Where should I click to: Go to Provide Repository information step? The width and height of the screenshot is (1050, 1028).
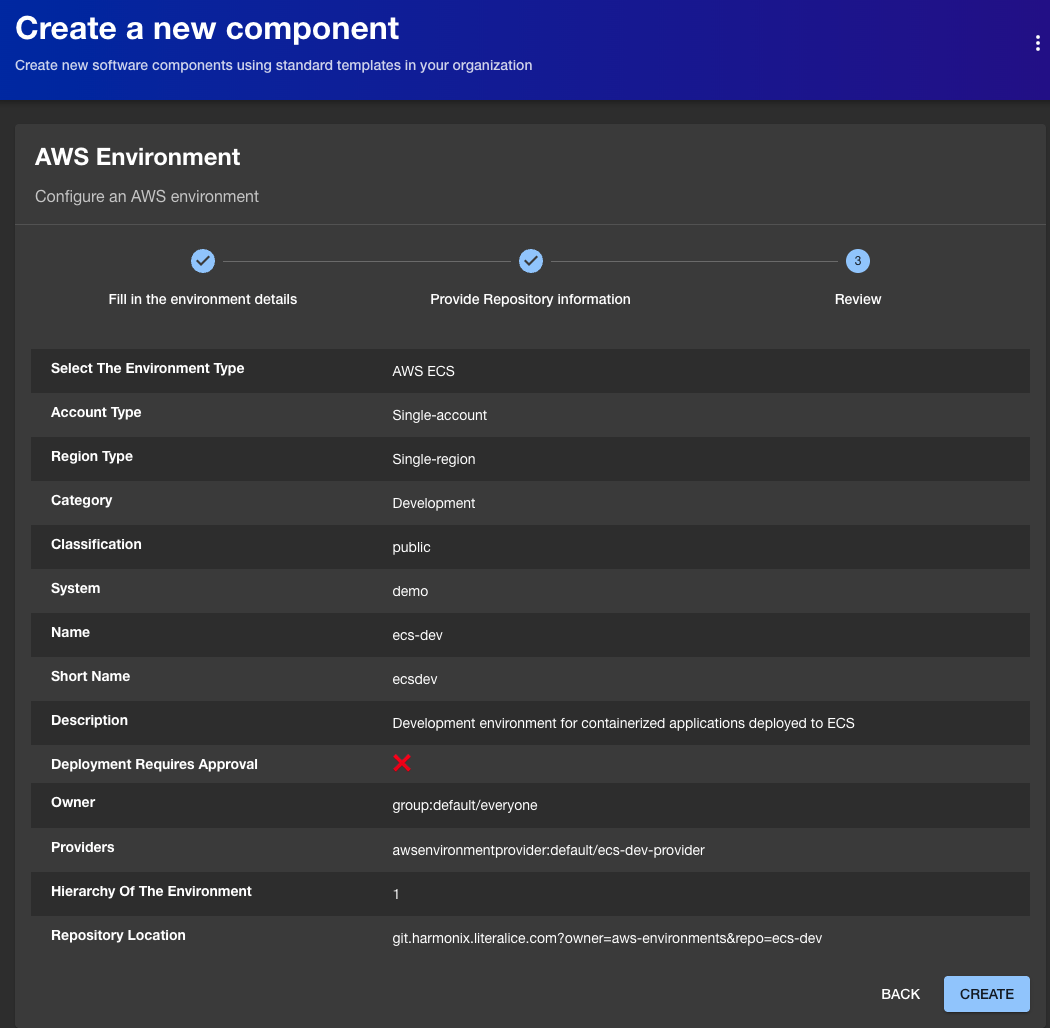pos(530,299)
